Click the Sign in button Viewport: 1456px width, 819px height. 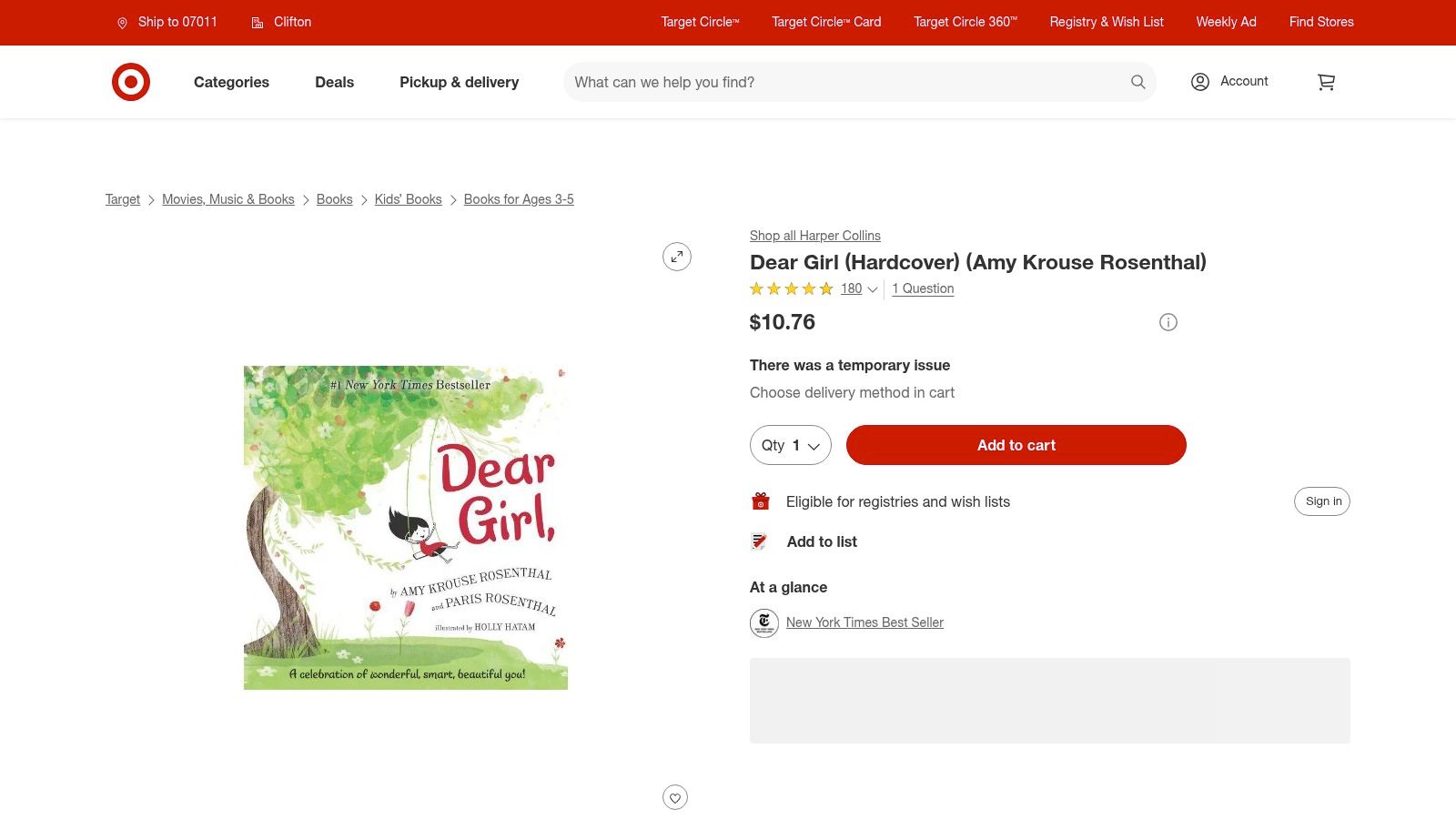(1322, 500)
